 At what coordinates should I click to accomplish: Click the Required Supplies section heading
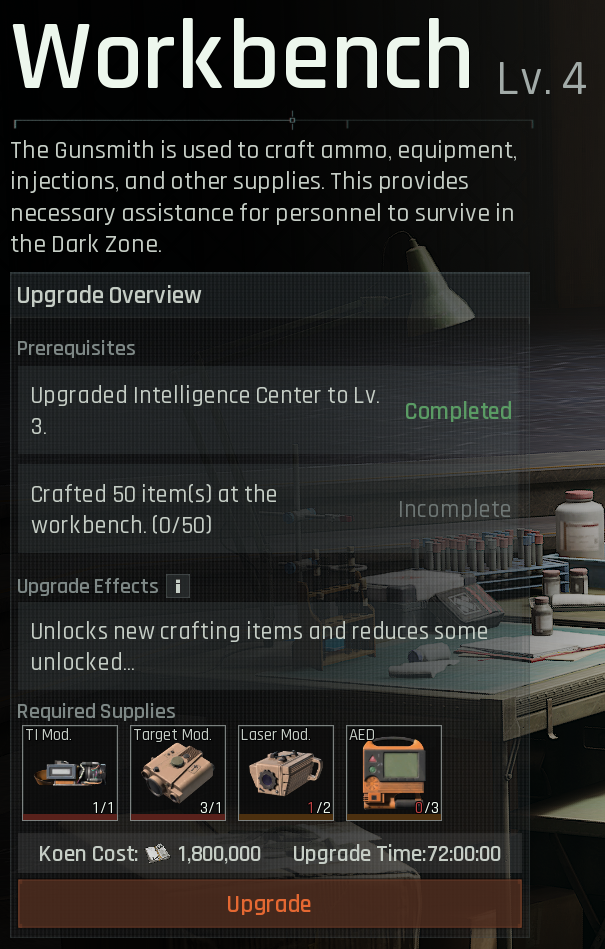click(x=96, y=711)
